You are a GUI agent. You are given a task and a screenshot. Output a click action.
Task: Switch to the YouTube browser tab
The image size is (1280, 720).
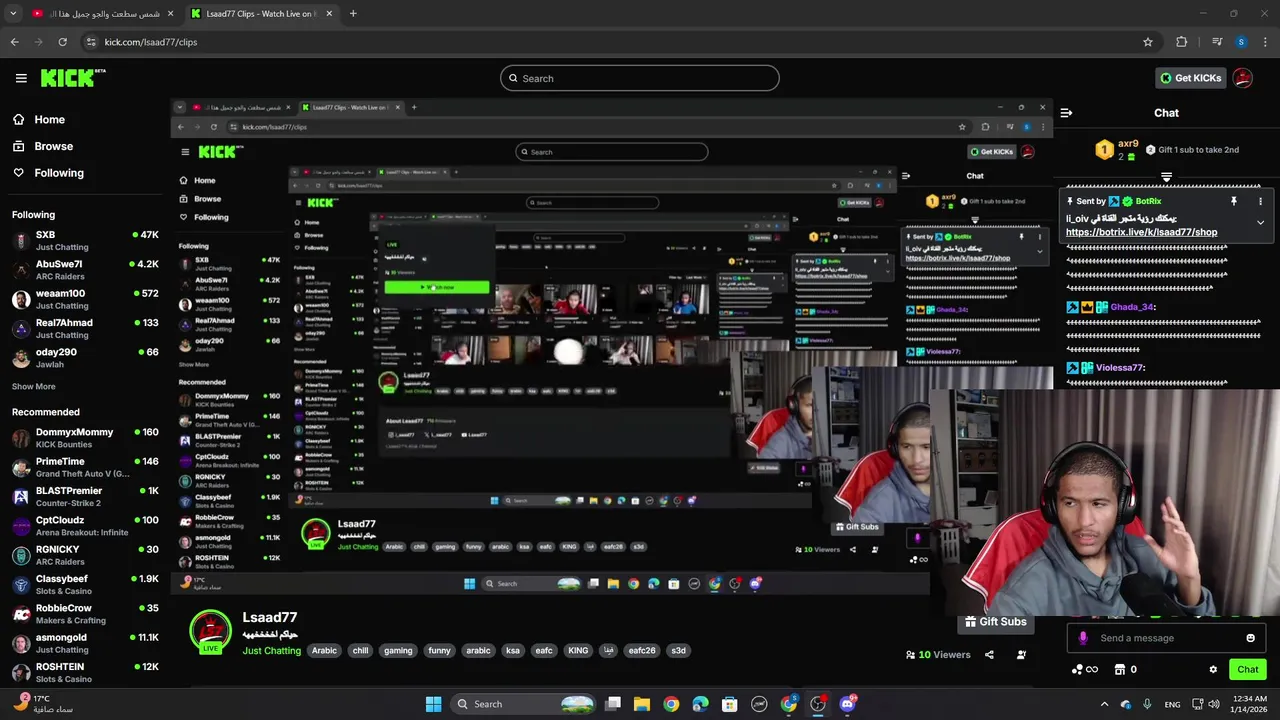103,14
